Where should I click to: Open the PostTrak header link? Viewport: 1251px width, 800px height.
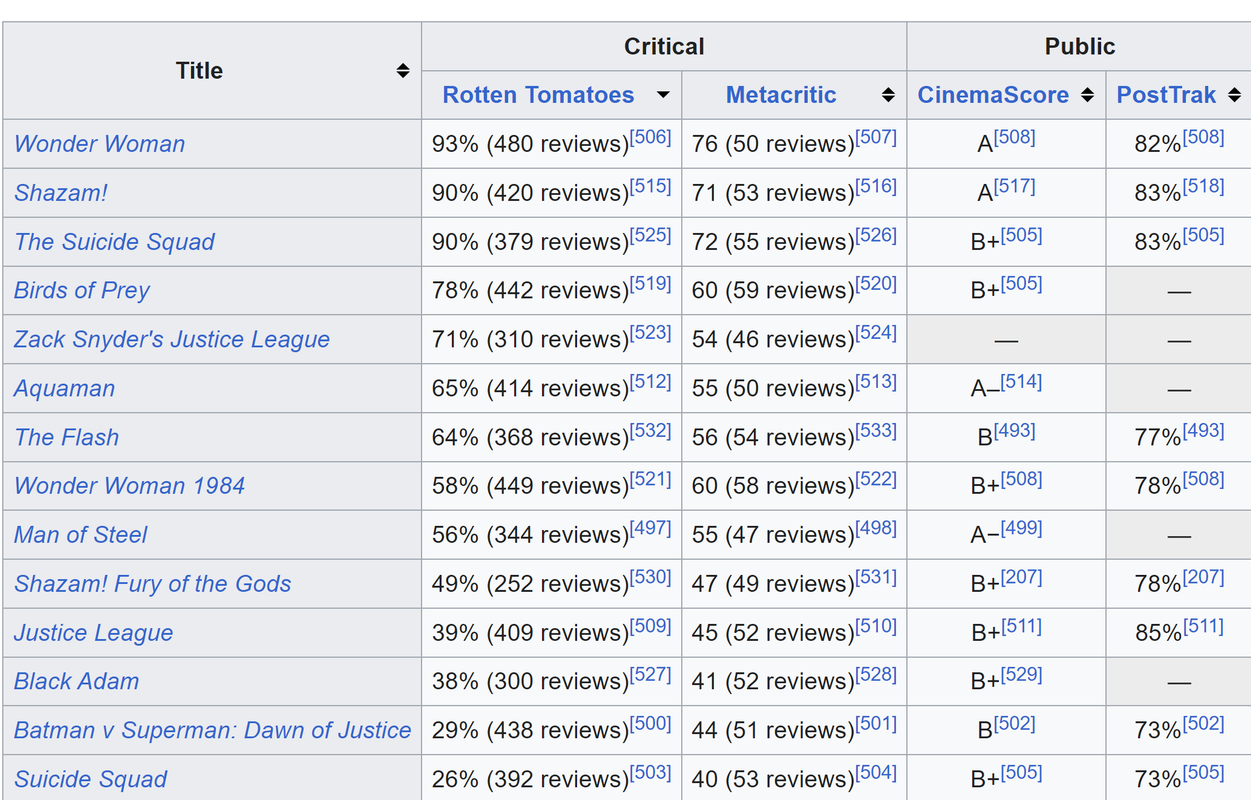point(1166,95)
